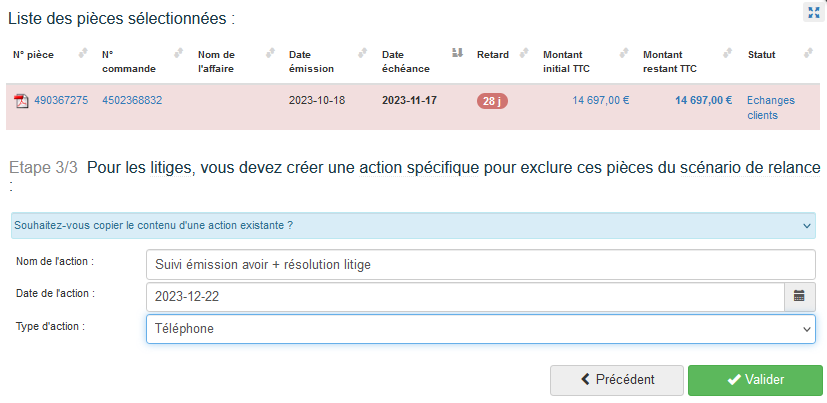Image resolution: width=827 pixels, height=403 pixels.
Task: Click the fullscreen expand icon at top right
Action: coord(814,12)
